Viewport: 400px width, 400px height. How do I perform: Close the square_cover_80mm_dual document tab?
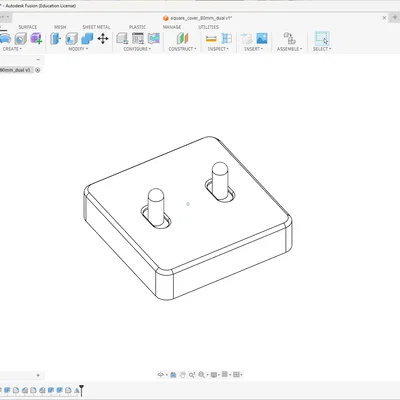tap(384, 18)
